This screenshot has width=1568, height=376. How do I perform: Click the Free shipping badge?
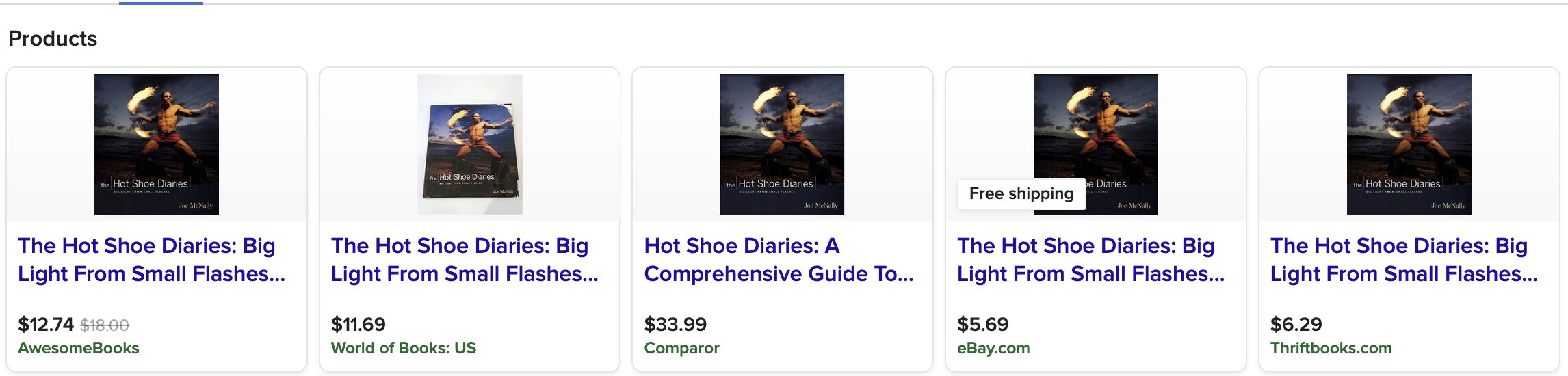coord(1021,194)
